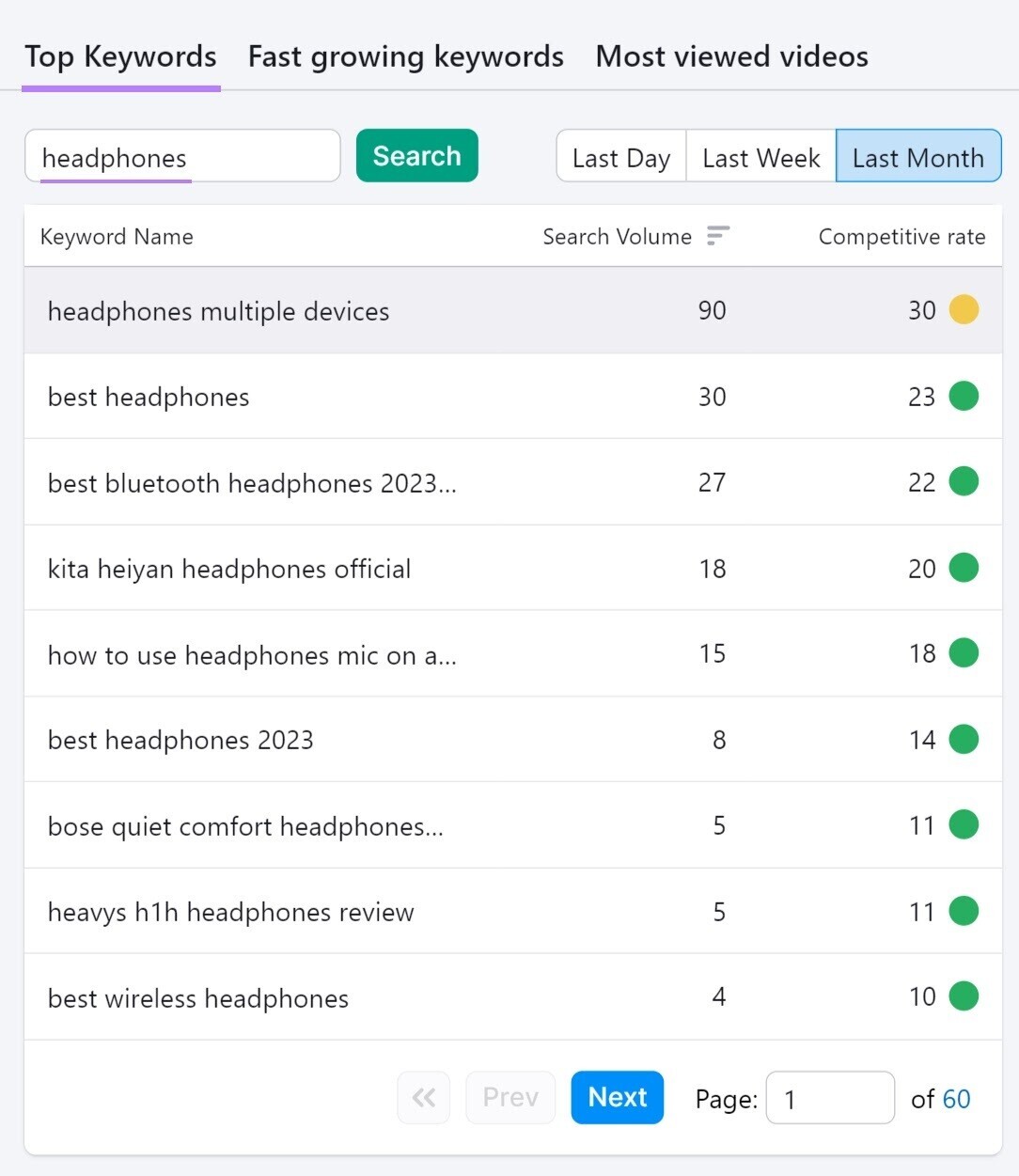This screenshot has height=1176, width=1019.
Task: Select the Last Day time filter
Action: 620,156
